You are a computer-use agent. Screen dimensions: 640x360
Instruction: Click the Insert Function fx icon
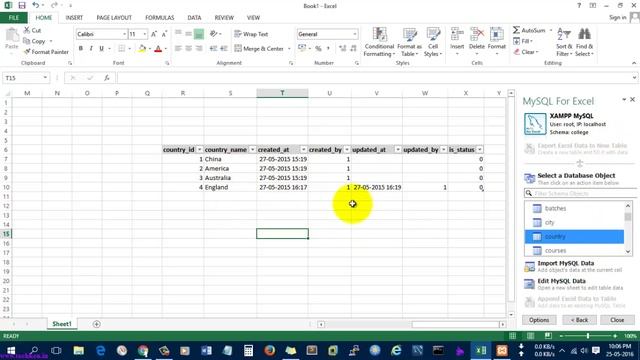pyautogui.click(x=107, y=78)
